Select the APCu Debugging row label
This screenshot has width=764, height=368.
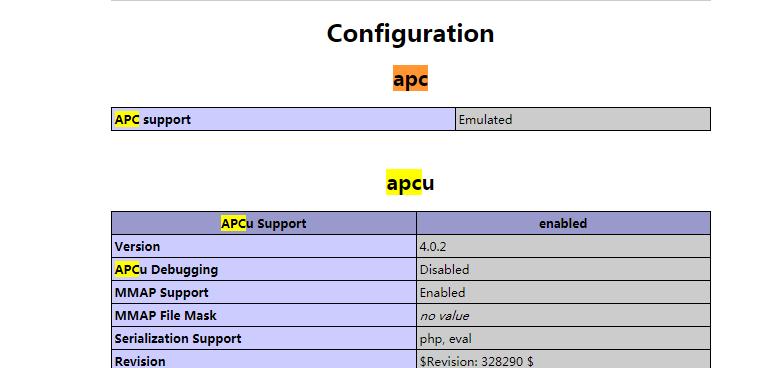click(264, 269)
